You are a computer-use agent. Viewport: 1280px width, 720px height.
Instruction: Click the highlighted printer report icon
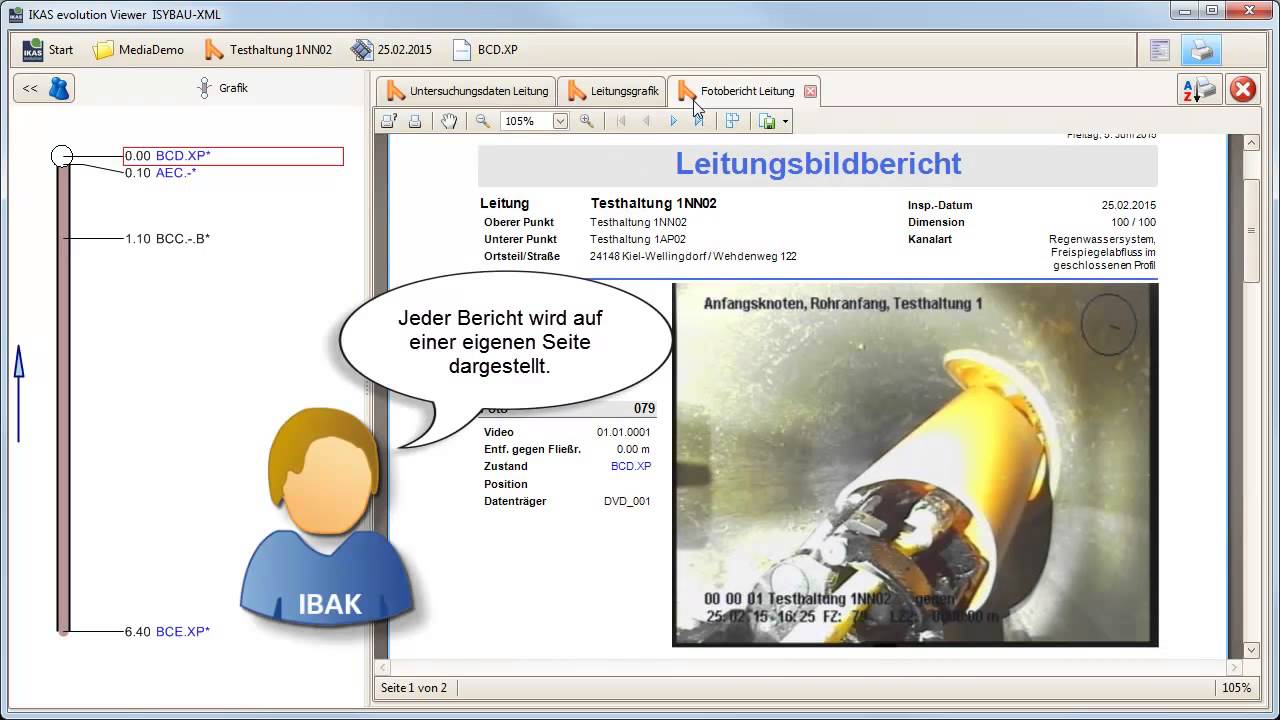pos(1202,49)
